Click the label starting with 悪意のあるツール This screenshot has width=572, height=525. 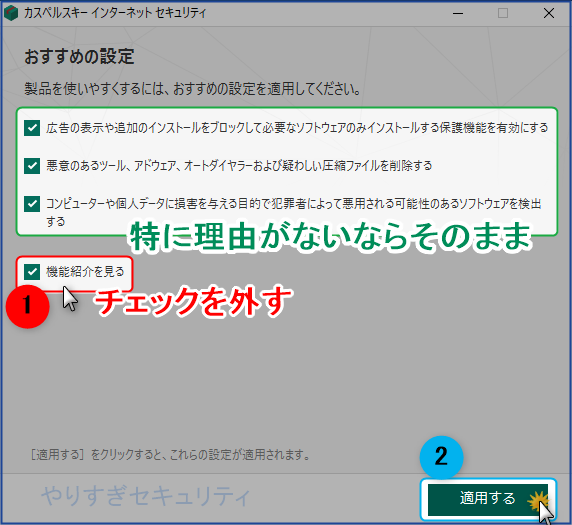(x=239, y=166)
